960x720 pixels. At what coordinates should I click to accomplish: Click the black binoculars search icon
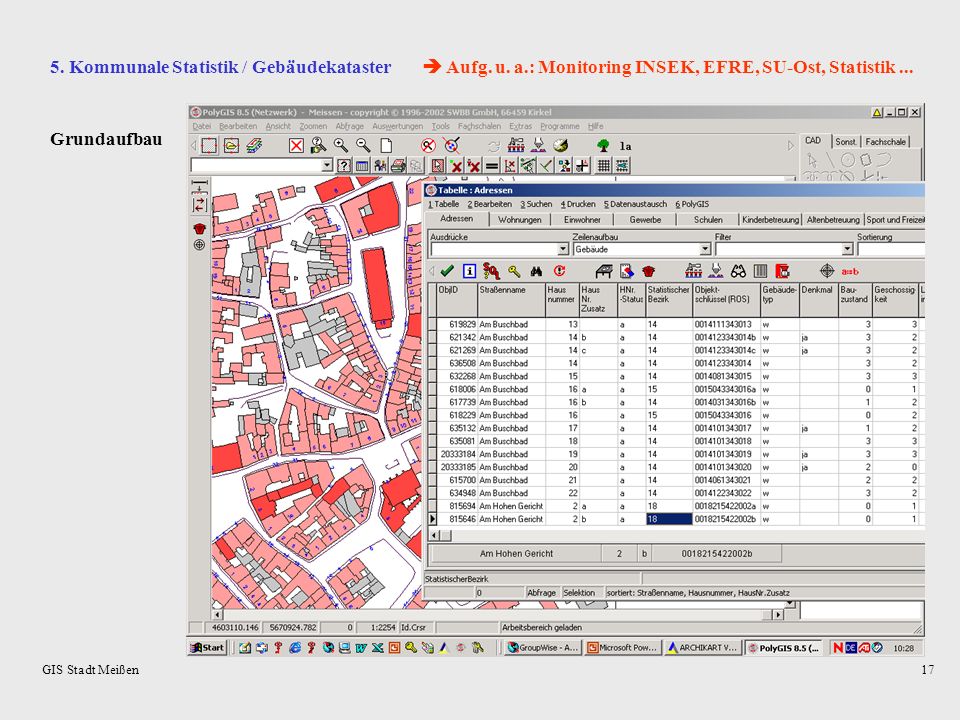point(536,271)
